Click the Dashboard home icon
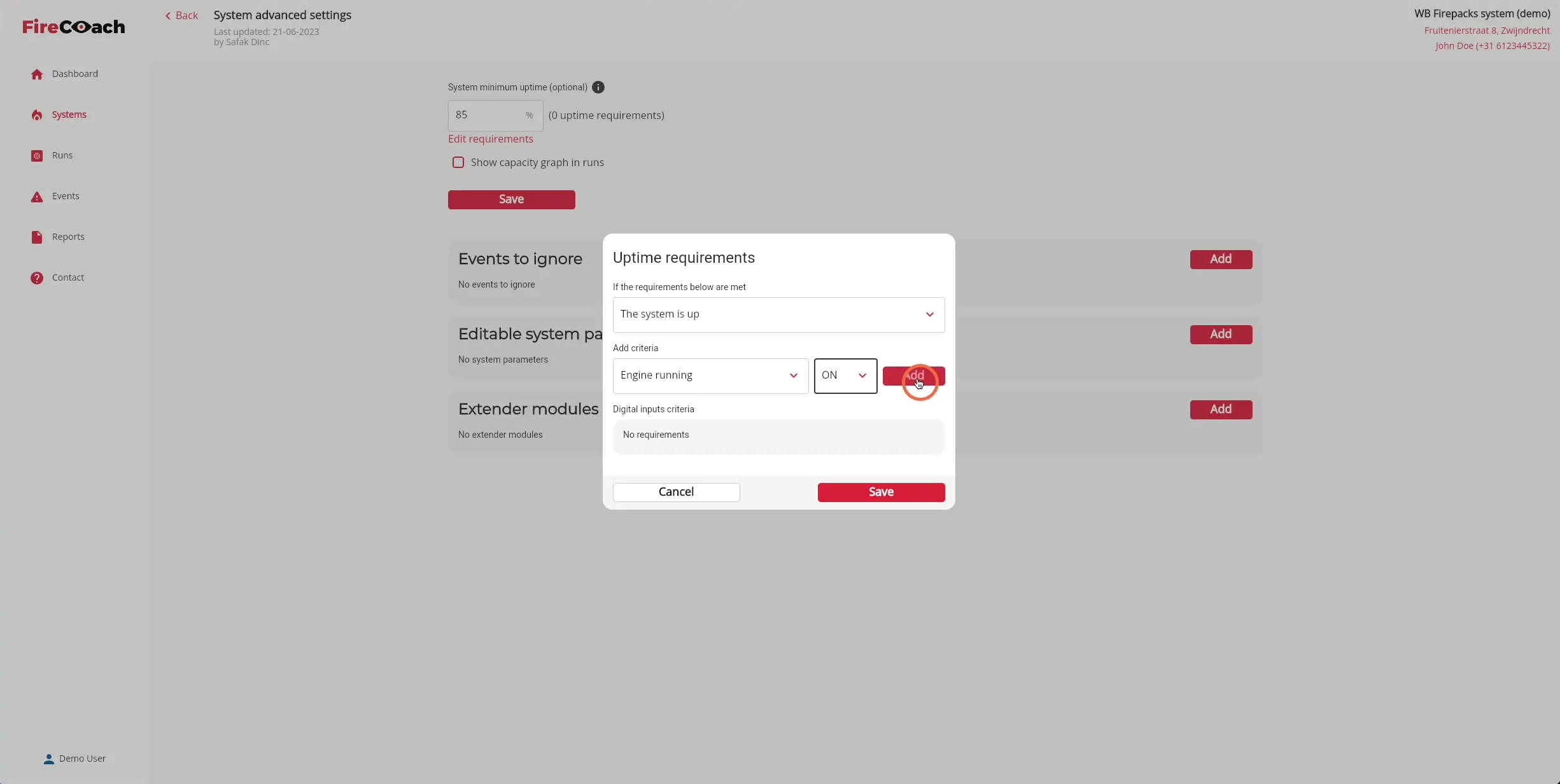1560x784 pixels. [x=37, y=74]
